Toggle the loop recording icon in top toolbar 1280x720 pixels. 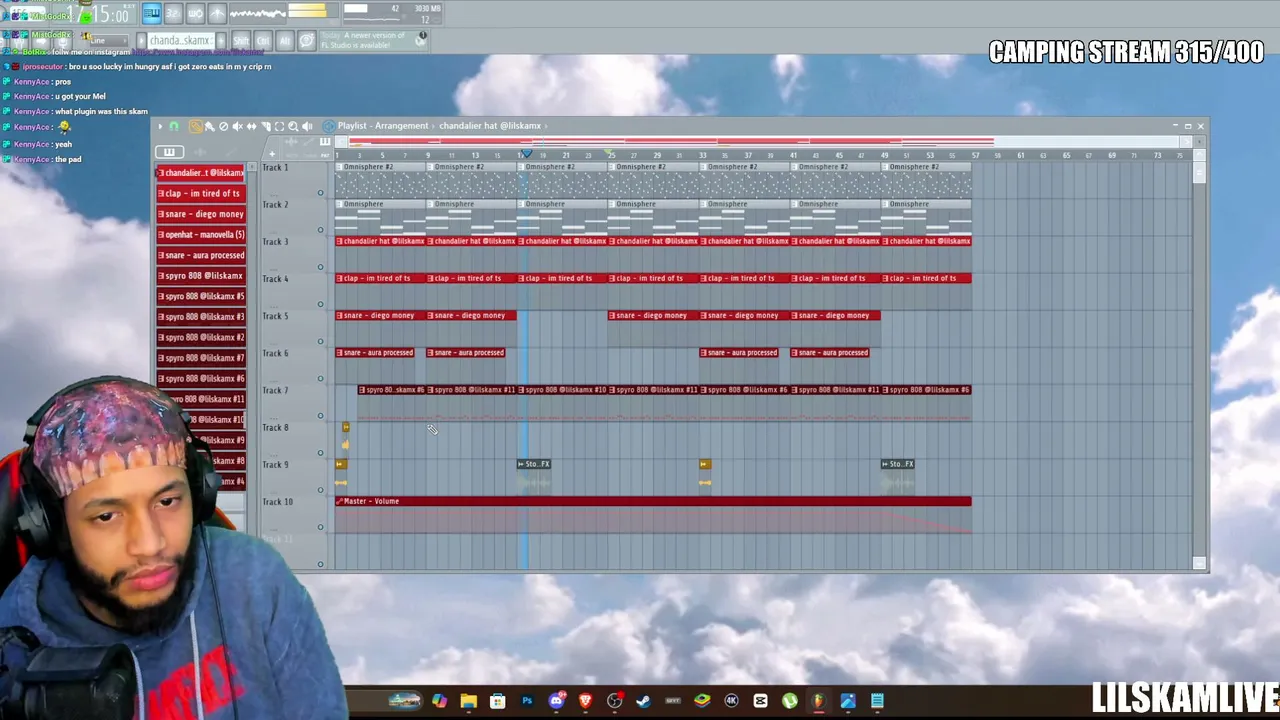(x=218, y=13)
